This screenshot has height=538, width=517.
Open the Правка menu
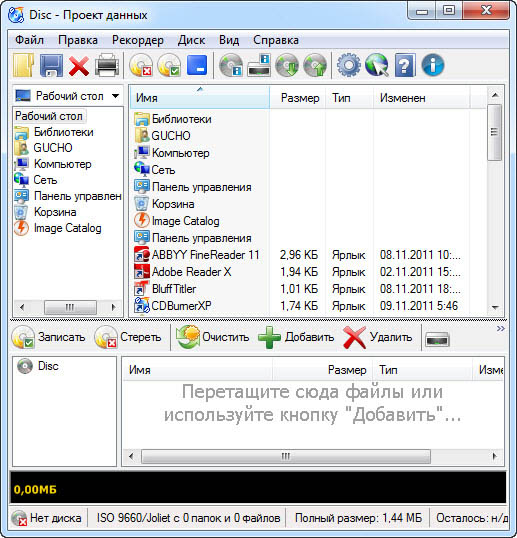pyautogui.click(x=78, y=40)
